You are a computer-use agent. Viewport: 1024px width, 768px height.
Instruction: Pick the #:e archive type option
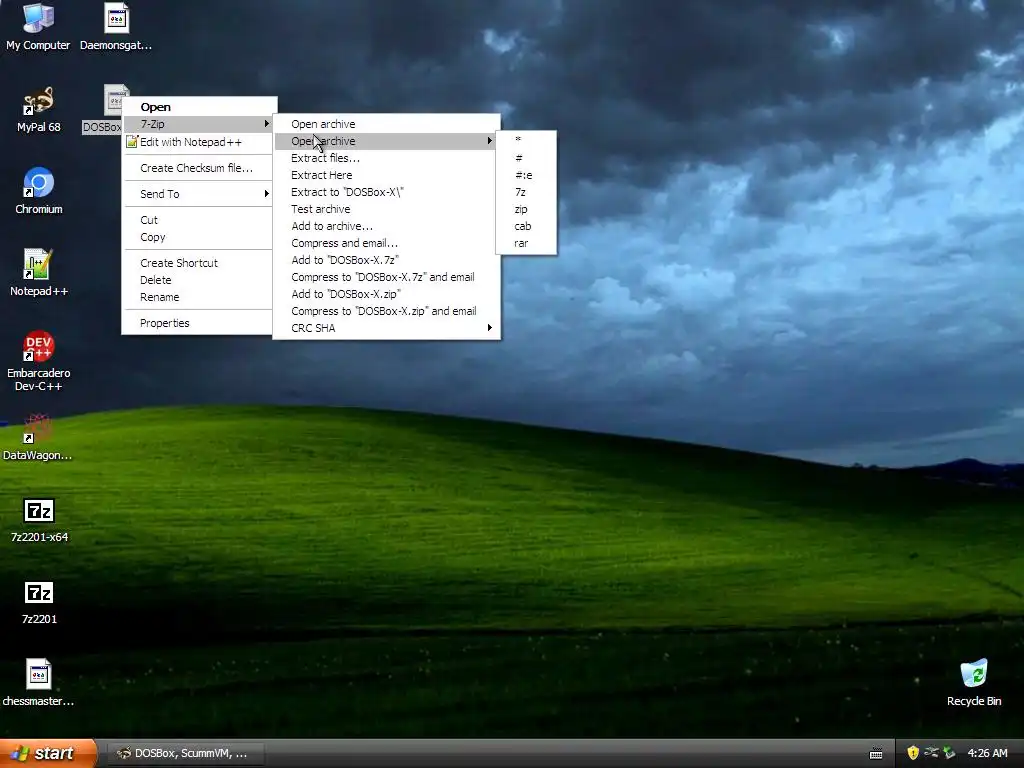526,175
